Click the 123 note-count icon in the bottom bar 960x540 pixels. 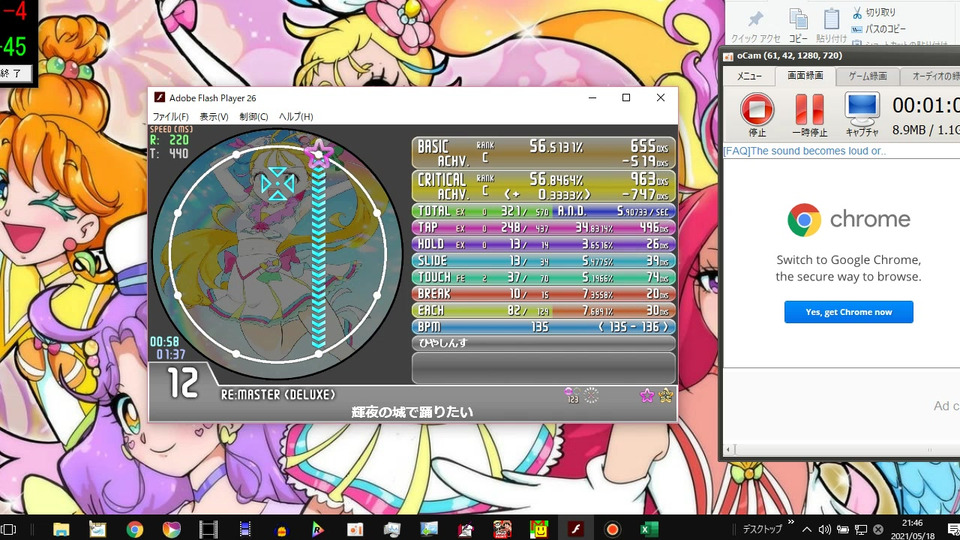coord(572,396)
